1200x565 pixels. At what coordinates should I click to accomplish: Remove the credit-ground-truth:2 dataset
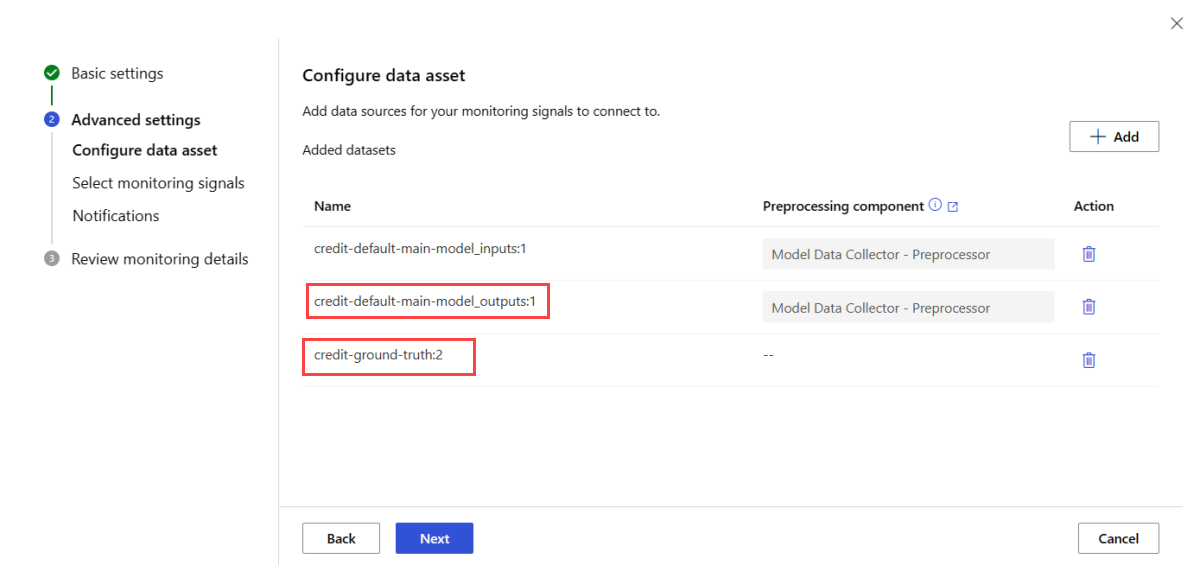pos(1089,360)
